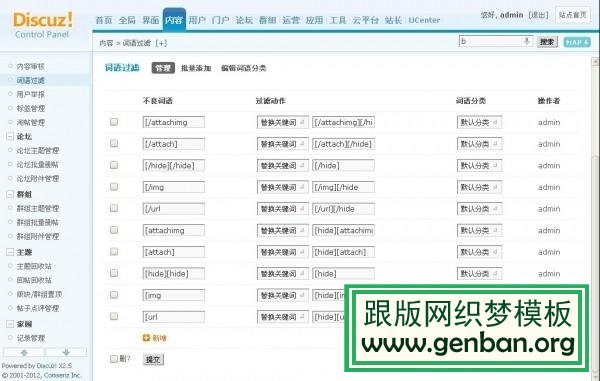Open the 替换关键词 dropdown in the [/hide][/hide] row

[x=282, y=166]
